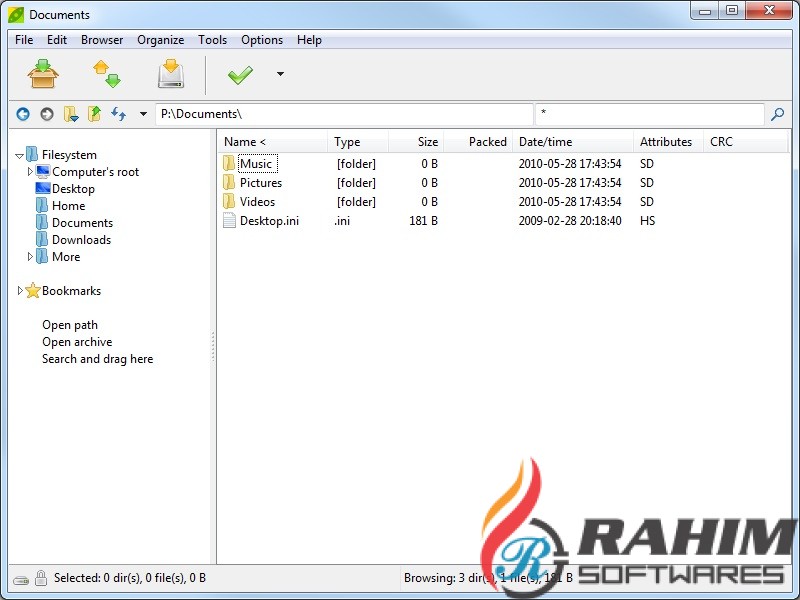Screen dimensions: 800x600
Task: Select the Desktop.ini file row
Action: coord(269,221)
